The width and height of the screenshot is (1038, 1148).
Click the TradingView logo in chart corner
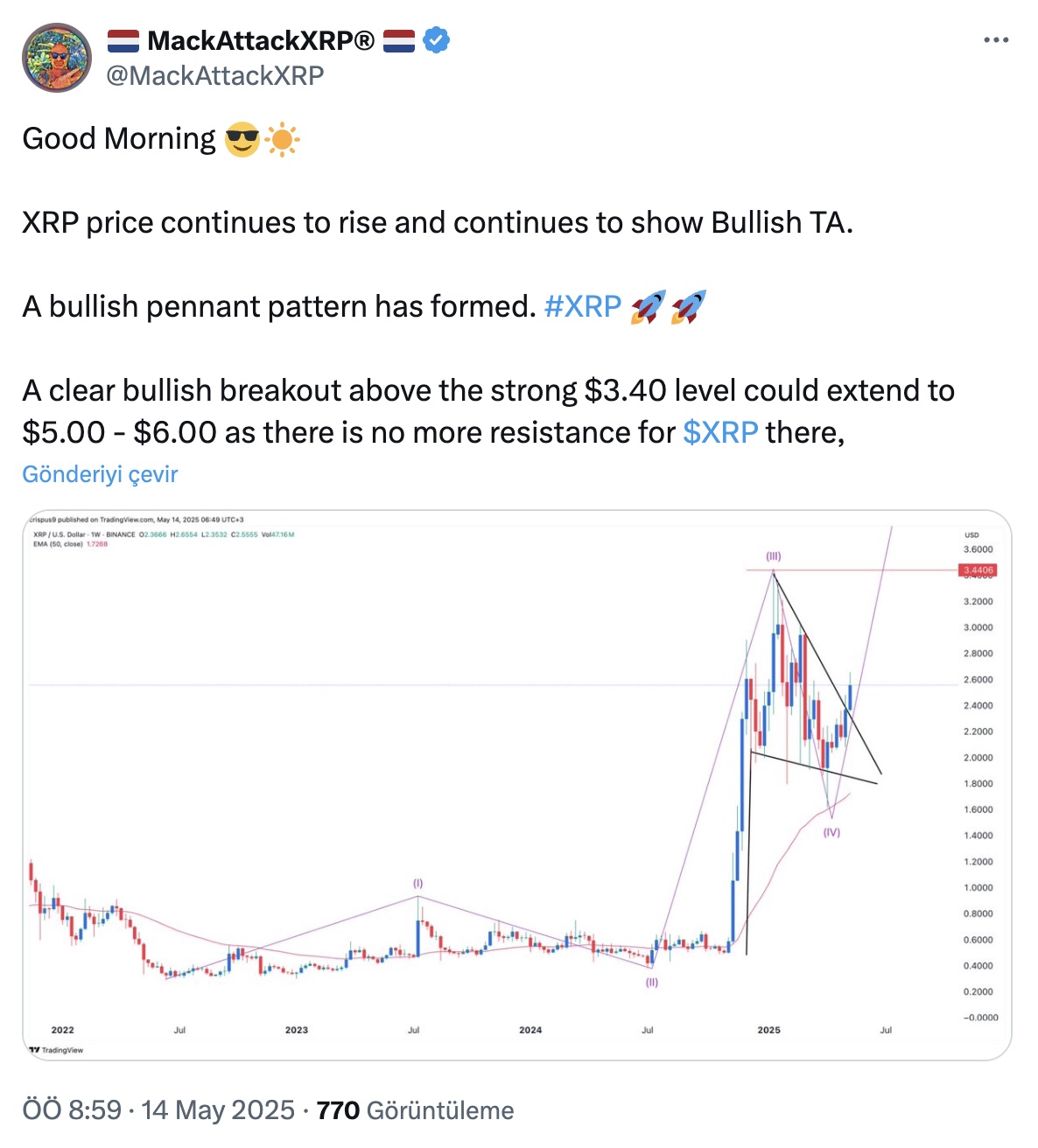coord(56,1049)
